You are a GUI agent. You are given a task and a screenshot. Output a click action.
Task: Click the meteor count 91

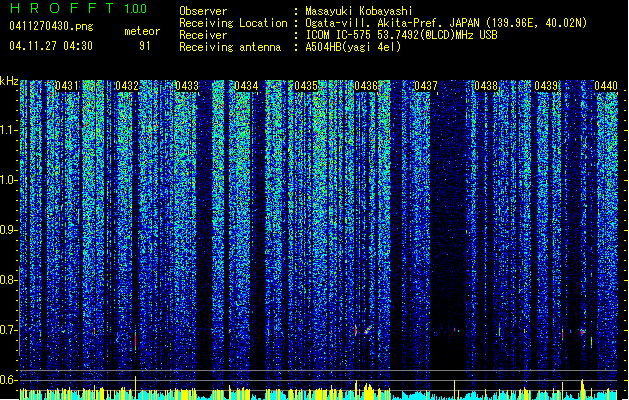[144, 46]
